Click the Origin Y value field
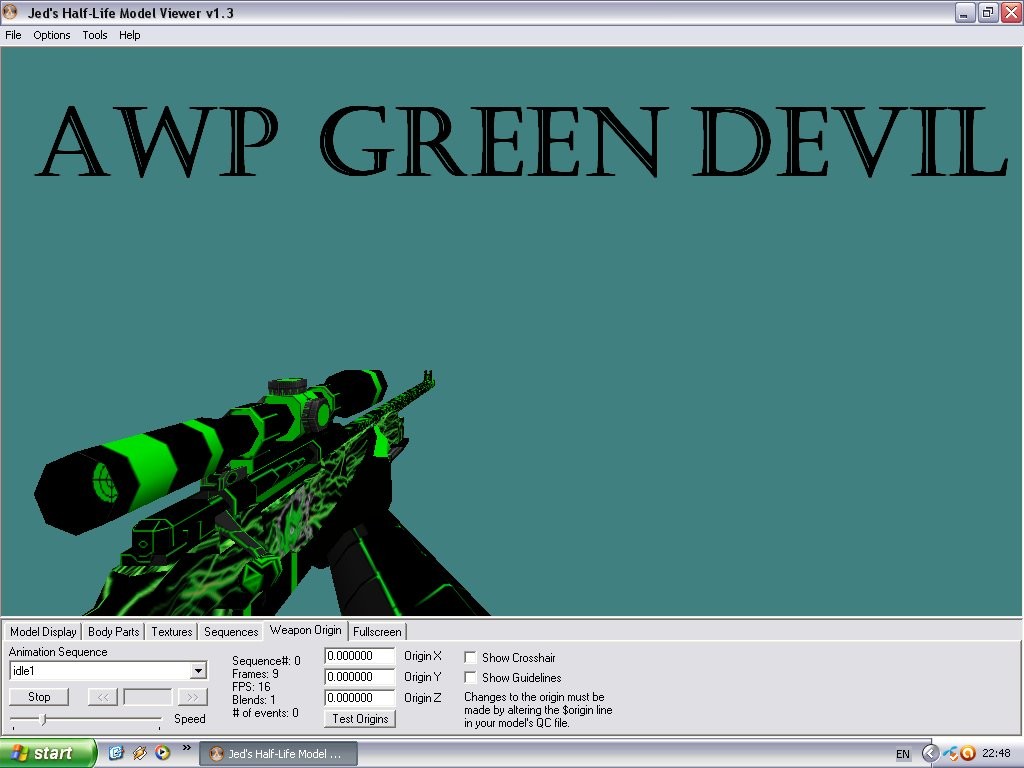 coord(360,677)
